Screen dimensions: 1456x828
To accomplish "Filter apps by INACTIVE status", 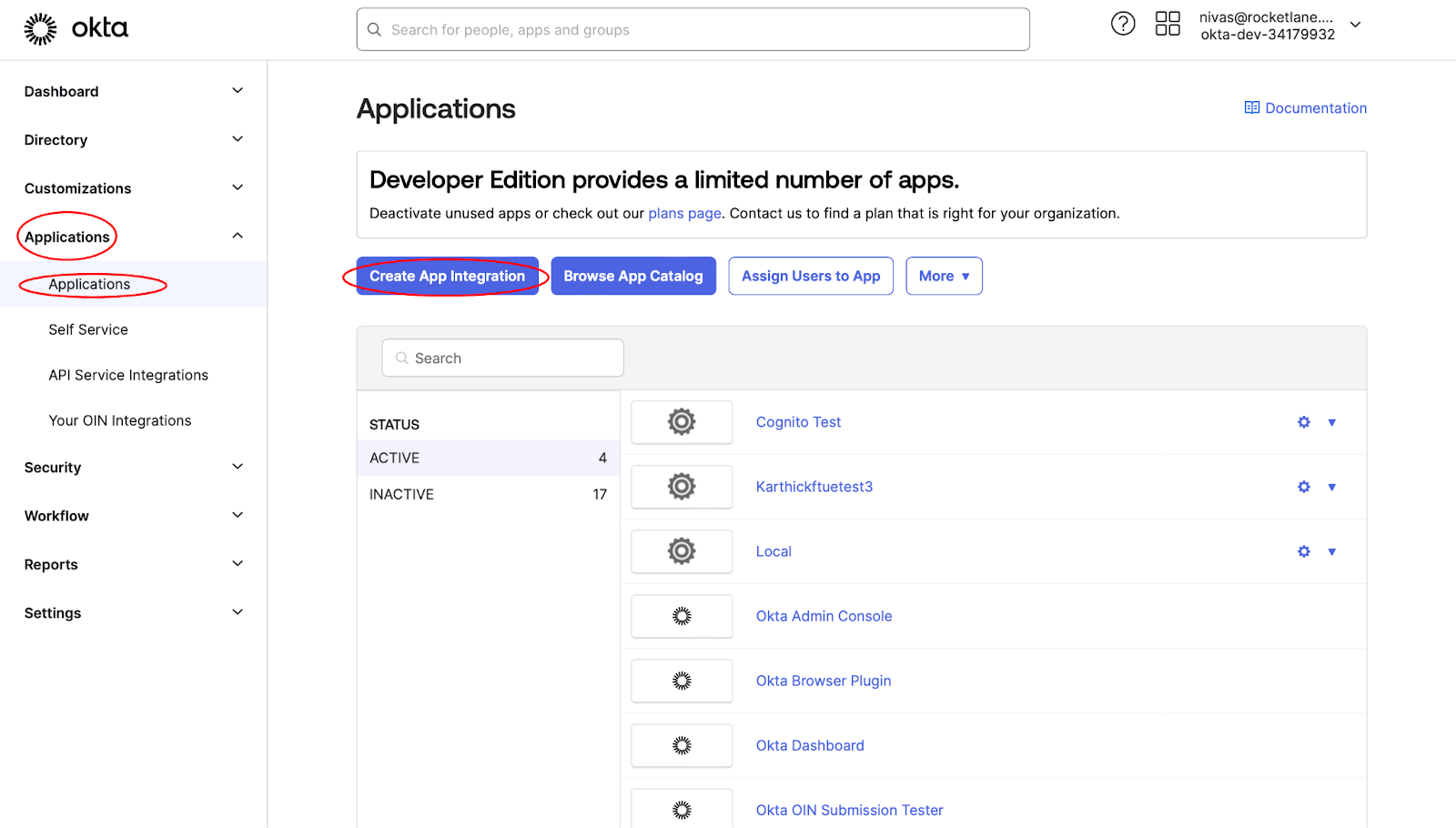I will (488, 494).
